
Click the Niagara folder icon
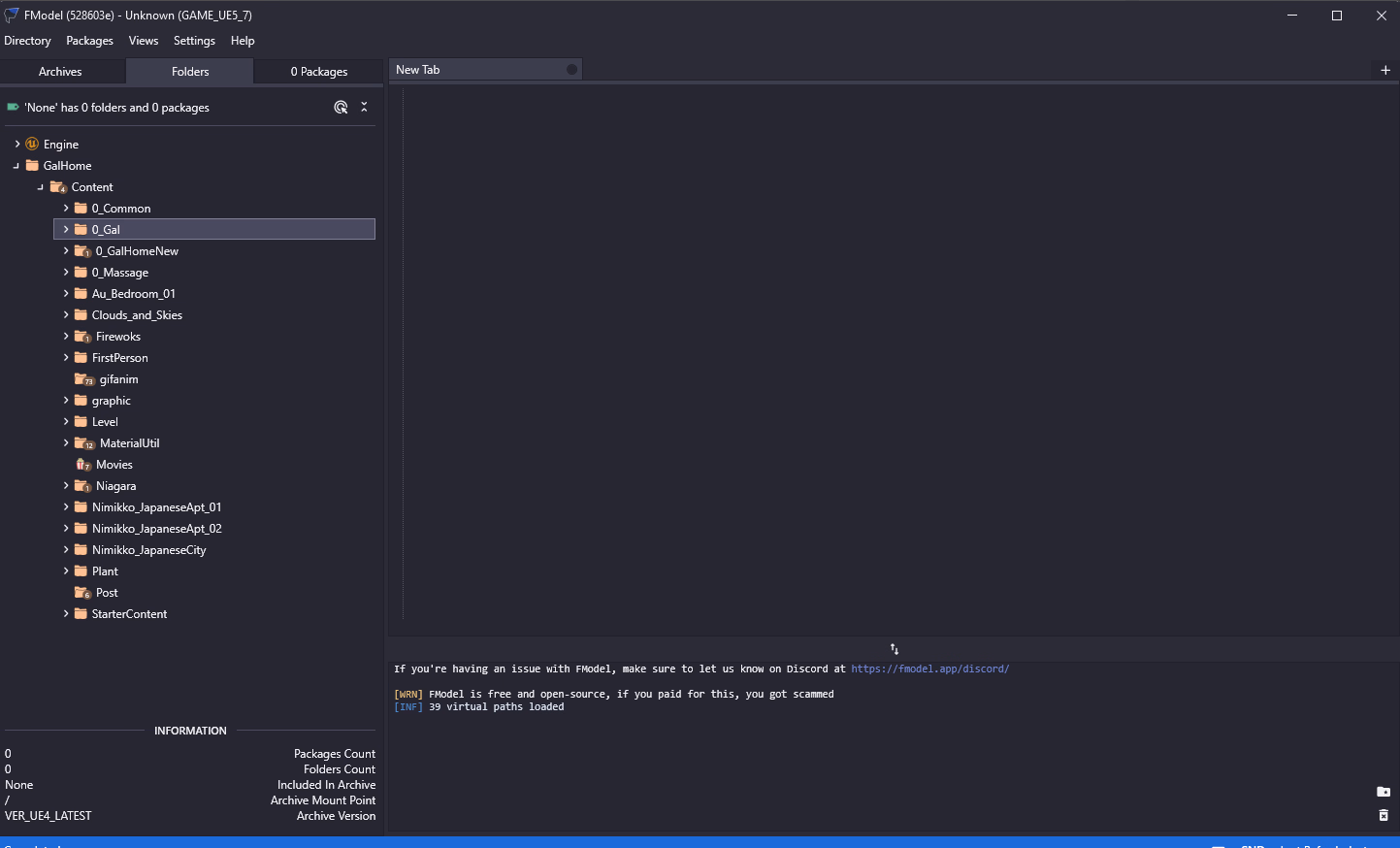83,485
